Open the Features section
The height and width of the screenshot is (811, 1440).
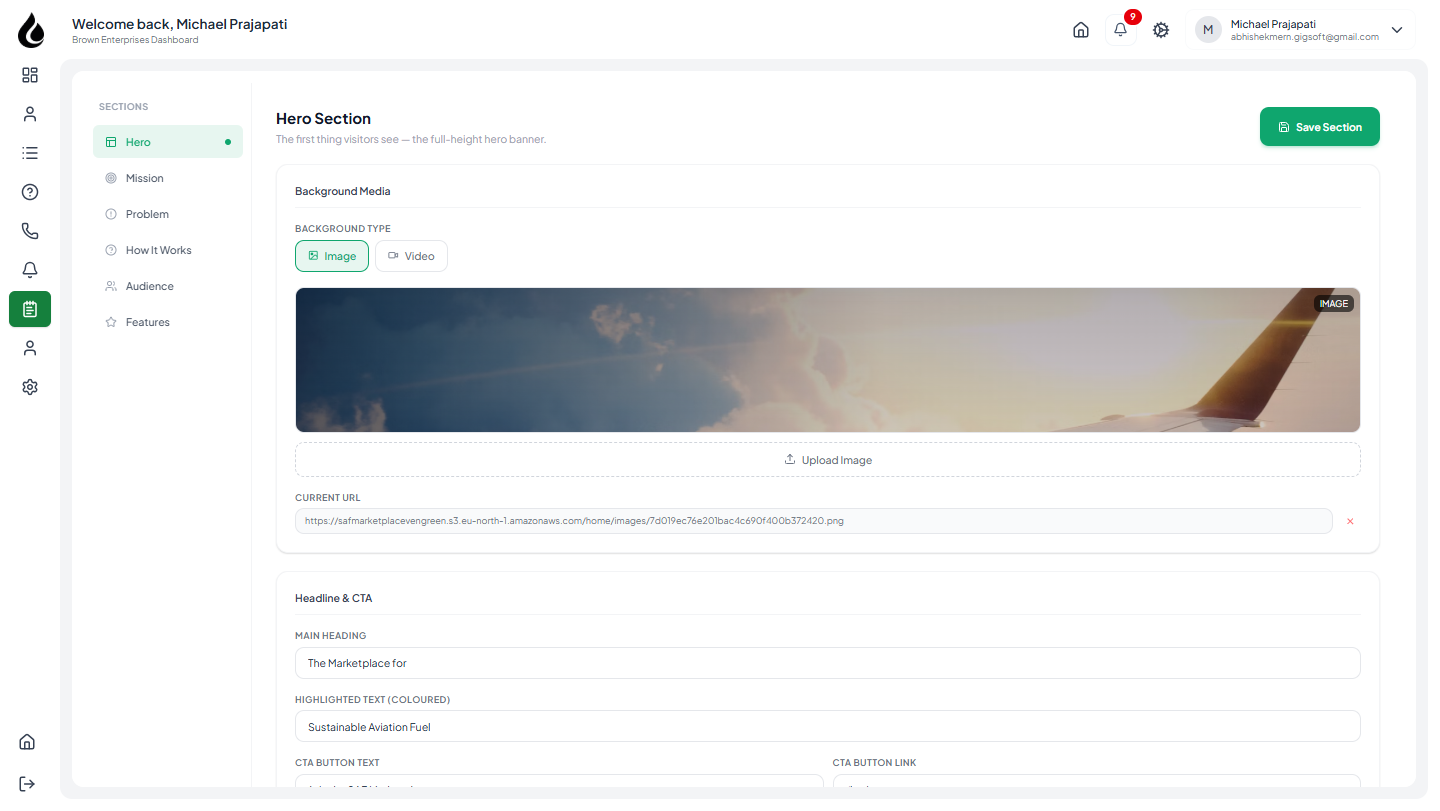tap(168, 322)
